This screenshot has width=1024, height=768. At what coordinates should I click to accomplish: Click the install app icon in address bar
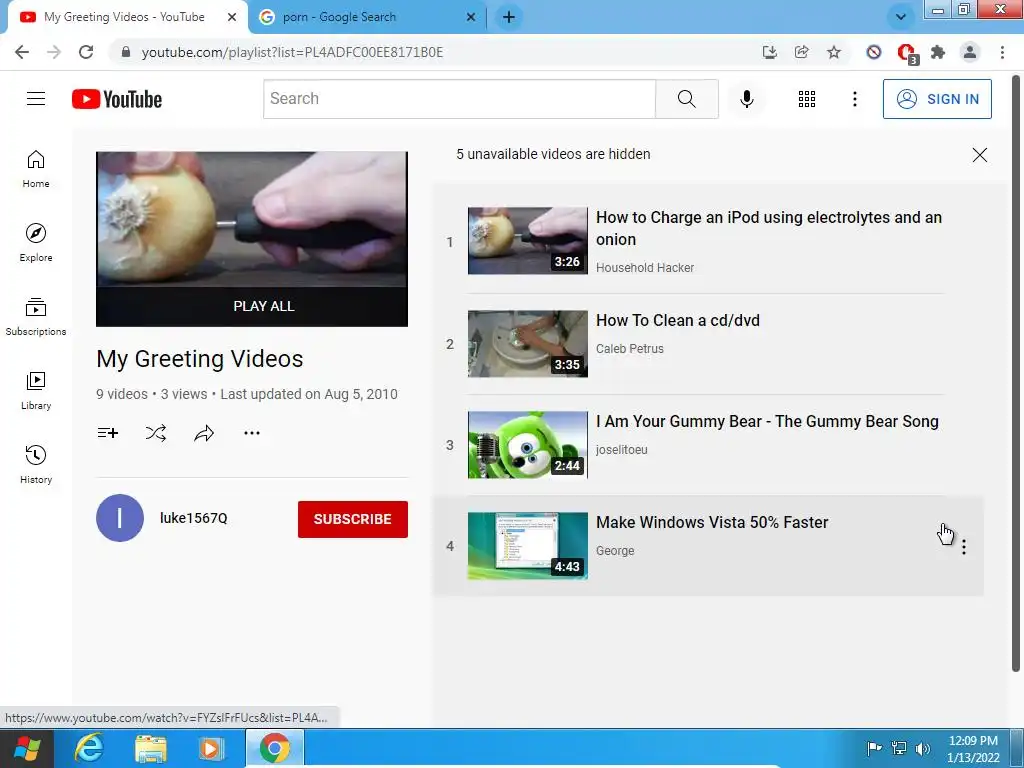[x=769, y=52]
